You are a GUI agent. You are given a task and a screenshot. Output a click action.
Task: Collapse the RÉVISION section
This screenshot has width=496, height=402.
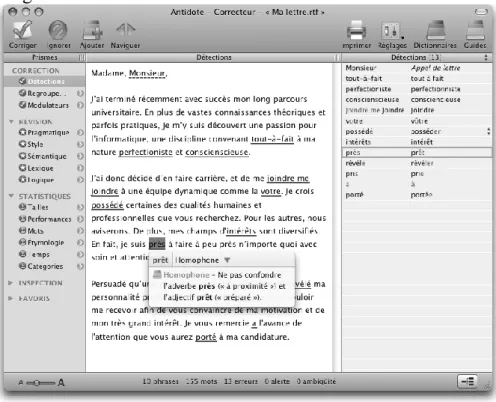[11, 122]
